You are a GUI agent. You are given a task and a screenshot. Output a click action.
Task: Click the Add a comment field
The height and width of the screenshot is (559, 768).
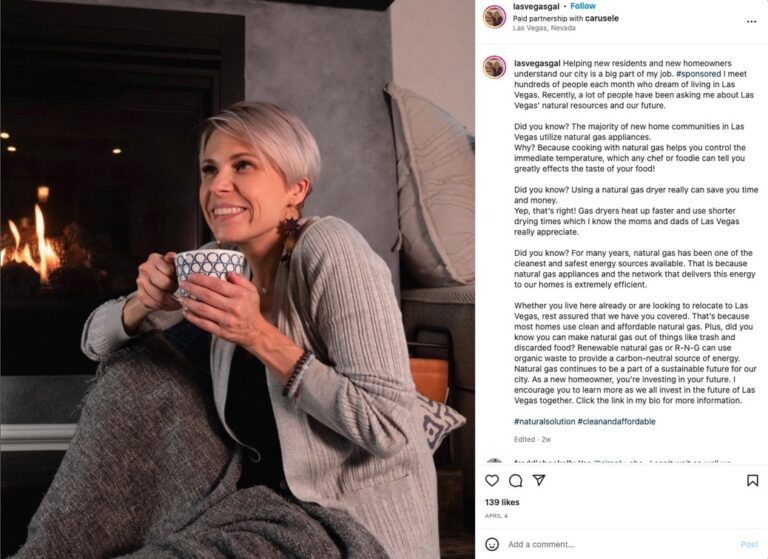coord(621,544)
